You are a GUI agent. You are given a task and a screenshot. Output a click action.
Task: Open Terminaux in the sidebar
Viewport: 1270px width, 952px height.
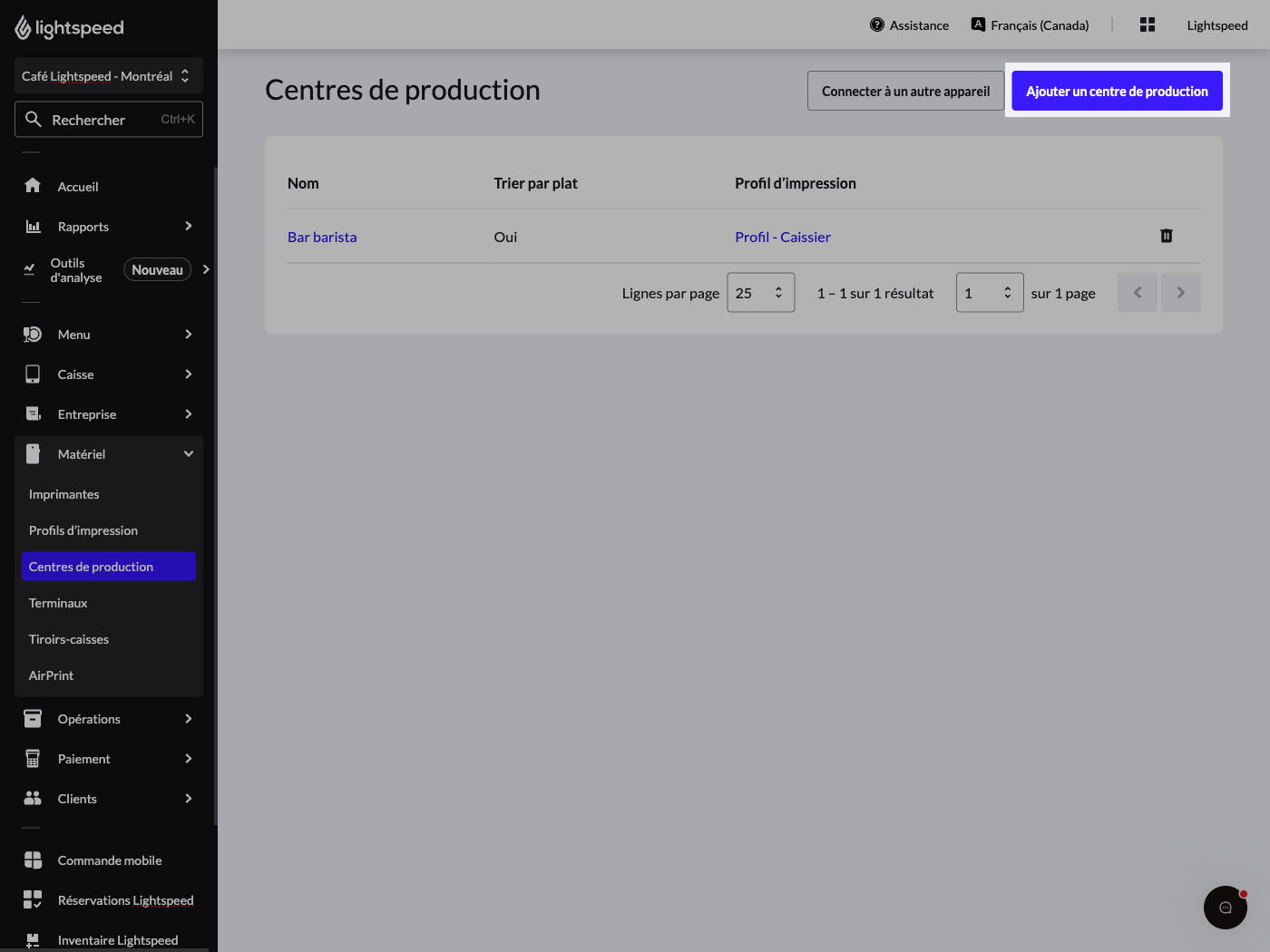tap(109, 603)
